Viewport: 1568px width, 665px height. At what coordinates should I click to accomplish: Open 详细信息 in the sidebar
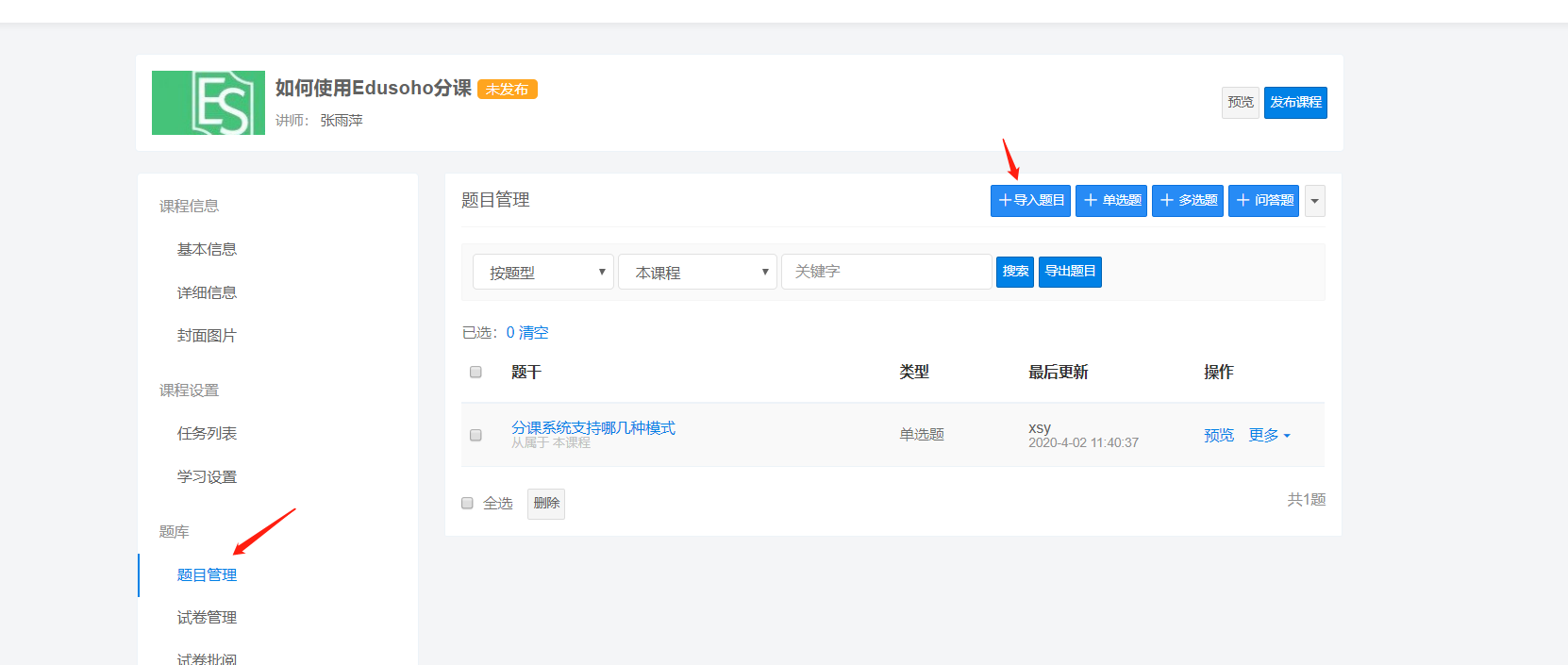click(x=207, y=292)
